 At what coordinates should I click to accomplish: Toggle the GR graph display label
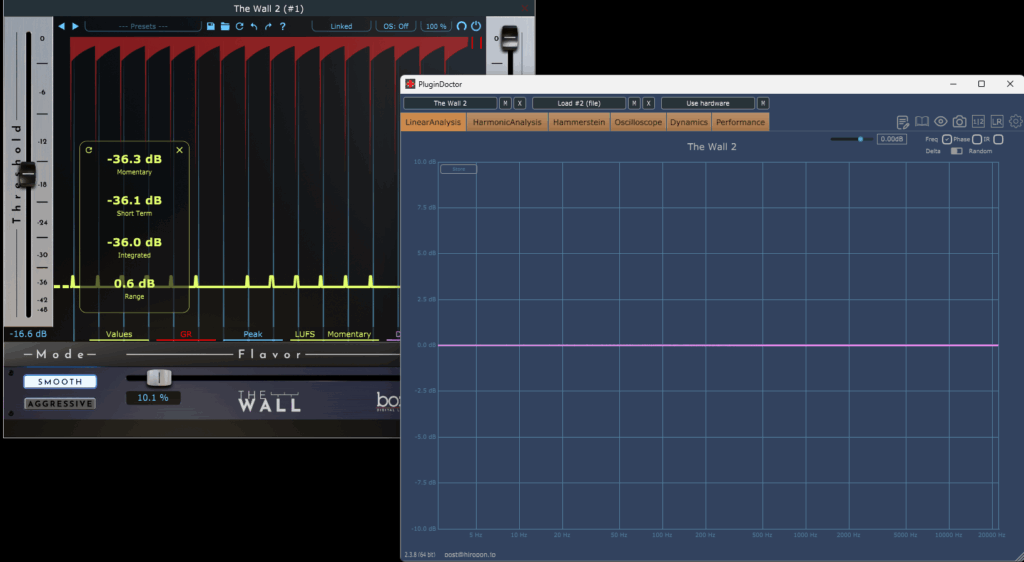point(186,334)
